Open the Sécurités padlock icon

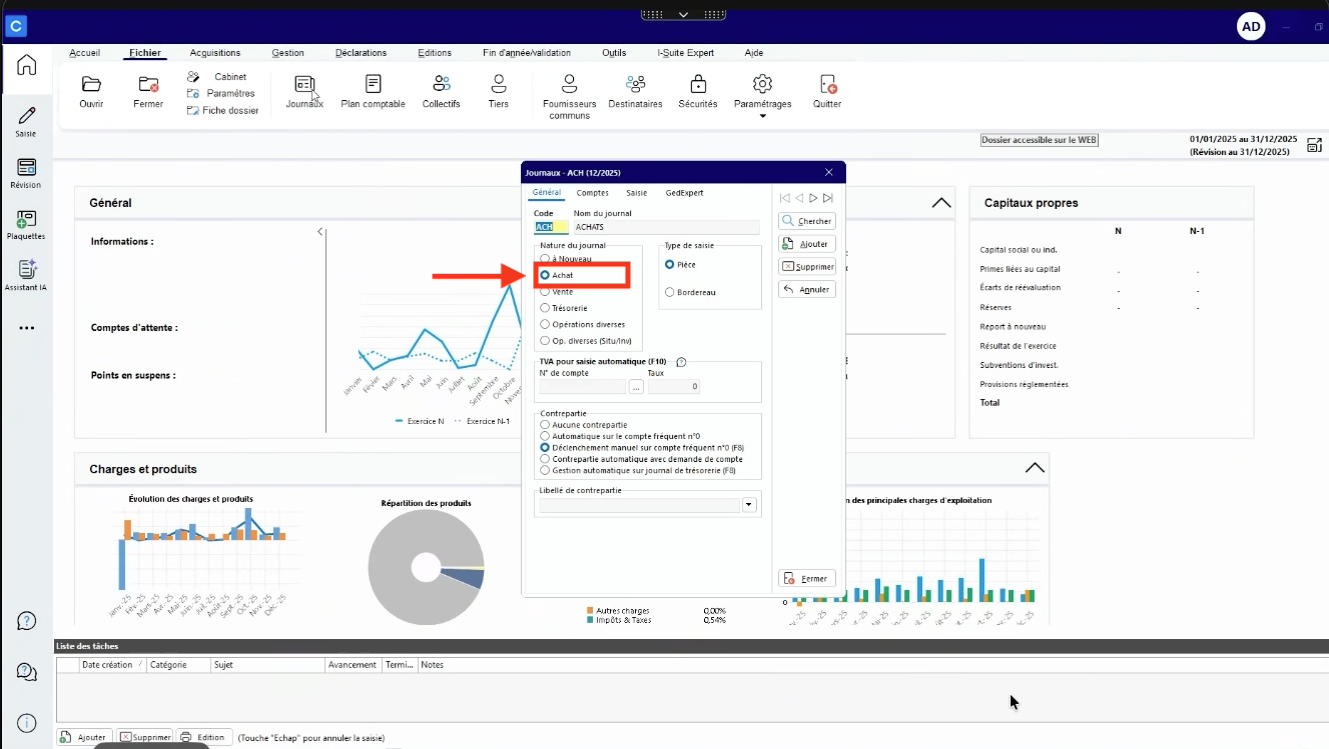[698, 91]
